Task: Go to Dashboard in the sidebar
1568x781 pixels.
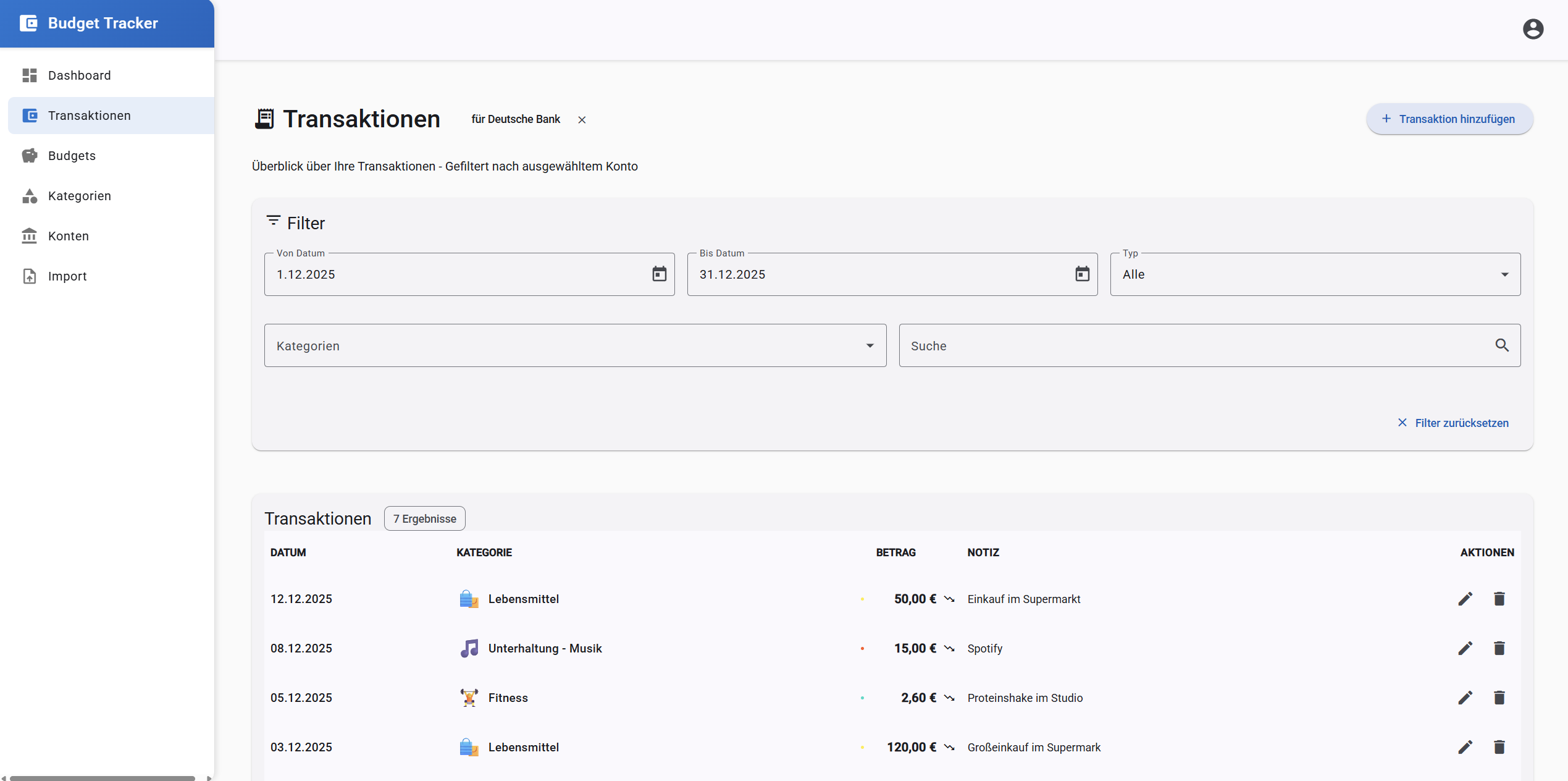Action: [111, 75]
